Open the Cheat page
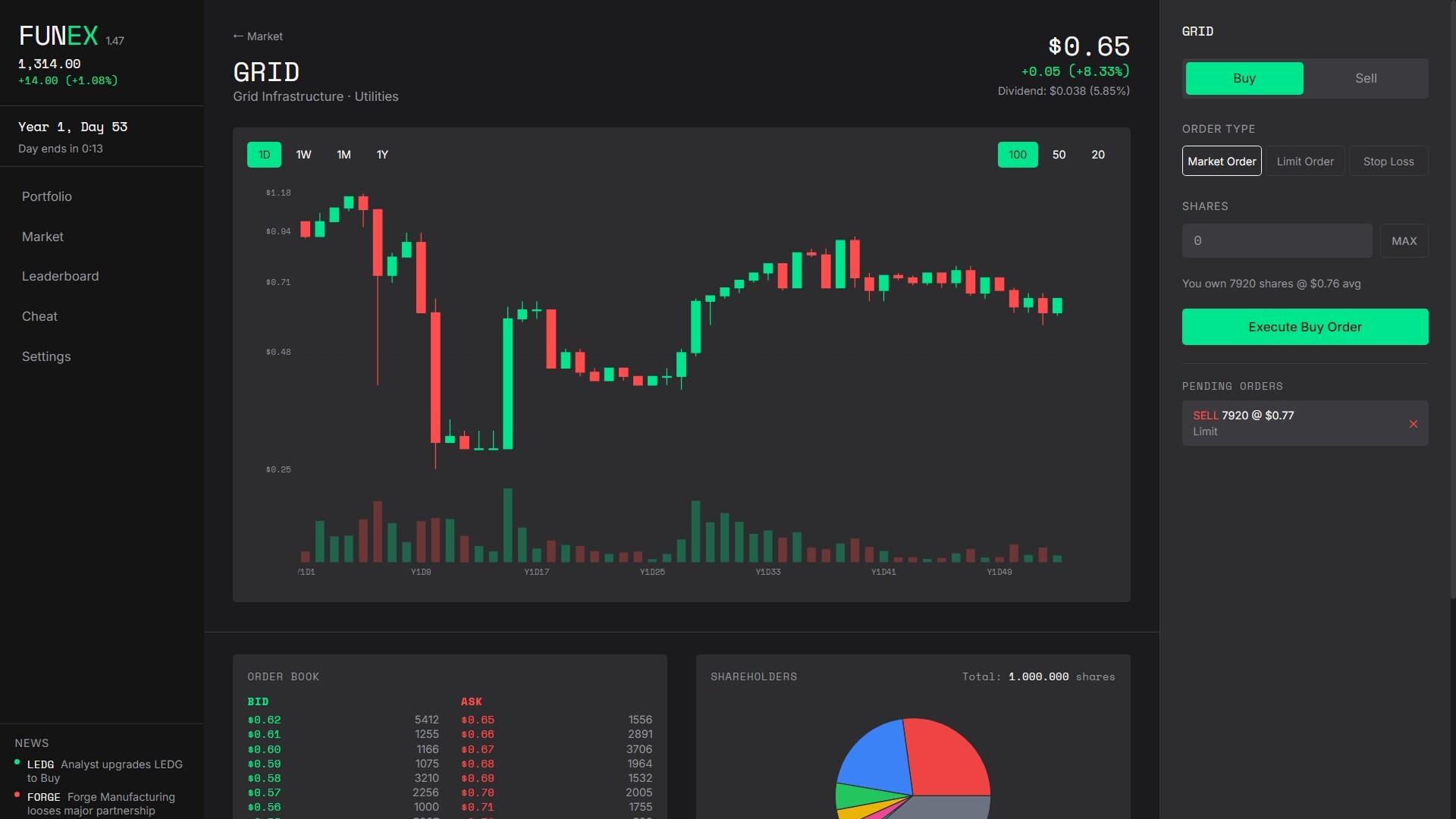 [39, 316]
